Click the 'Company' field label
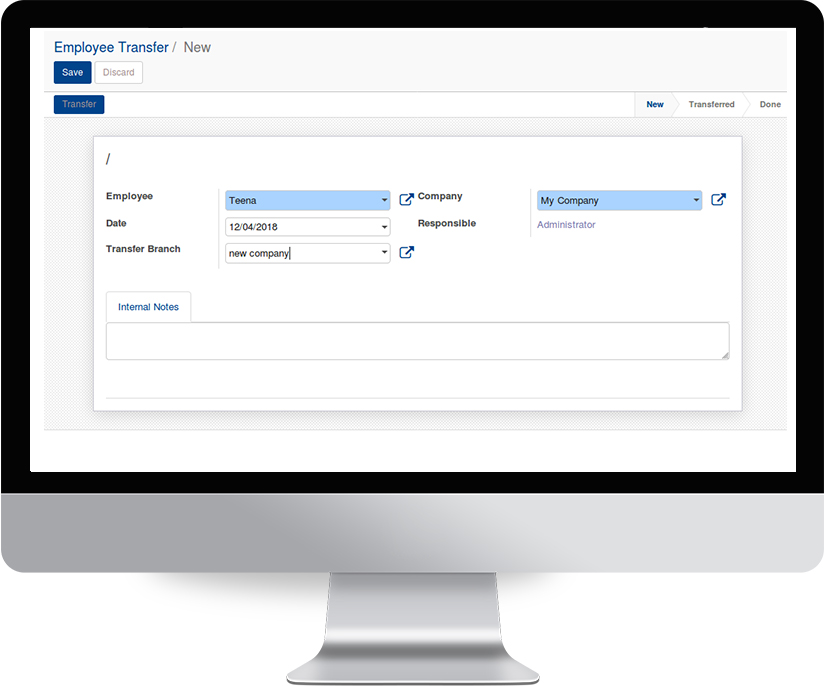Image resolution: width=824 pixels, height=686 pixels. [440, 196]
